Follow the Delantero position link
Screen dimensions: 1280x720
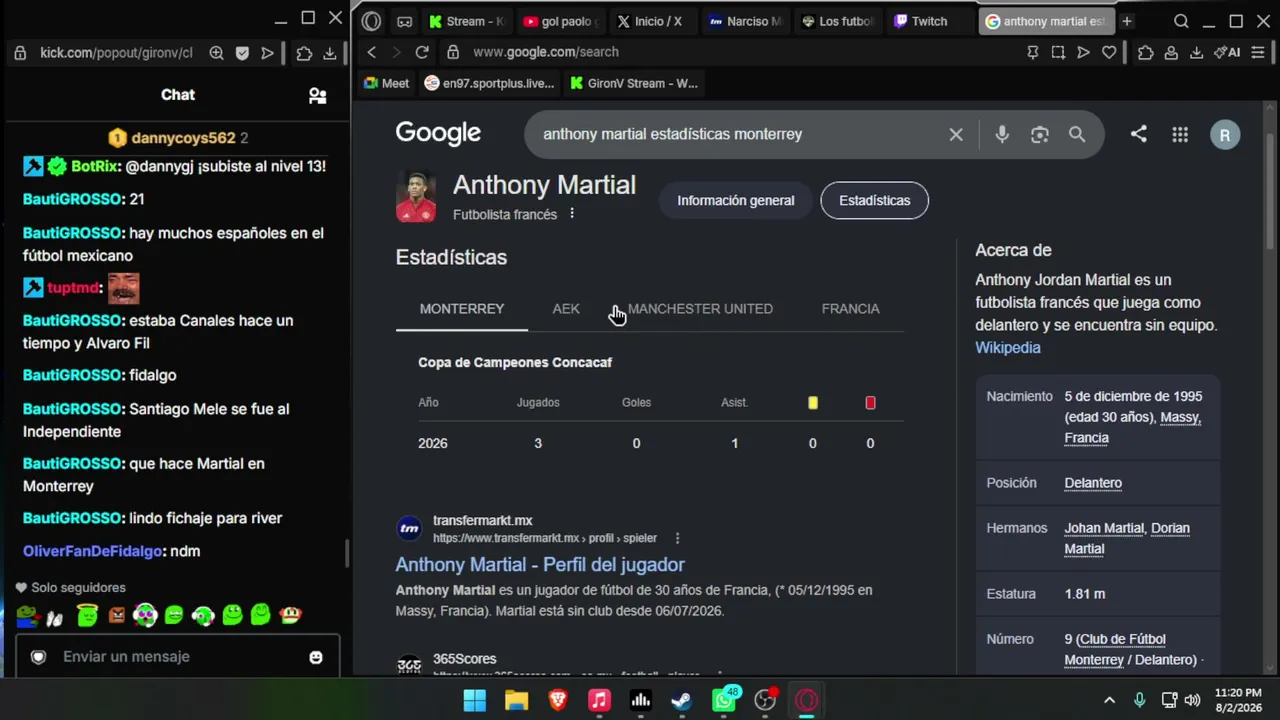1093,483
